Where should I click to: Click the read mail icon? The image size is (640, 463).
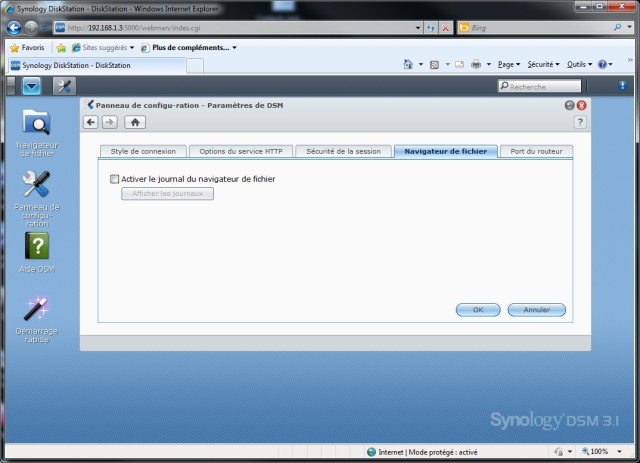click(460, 65)
